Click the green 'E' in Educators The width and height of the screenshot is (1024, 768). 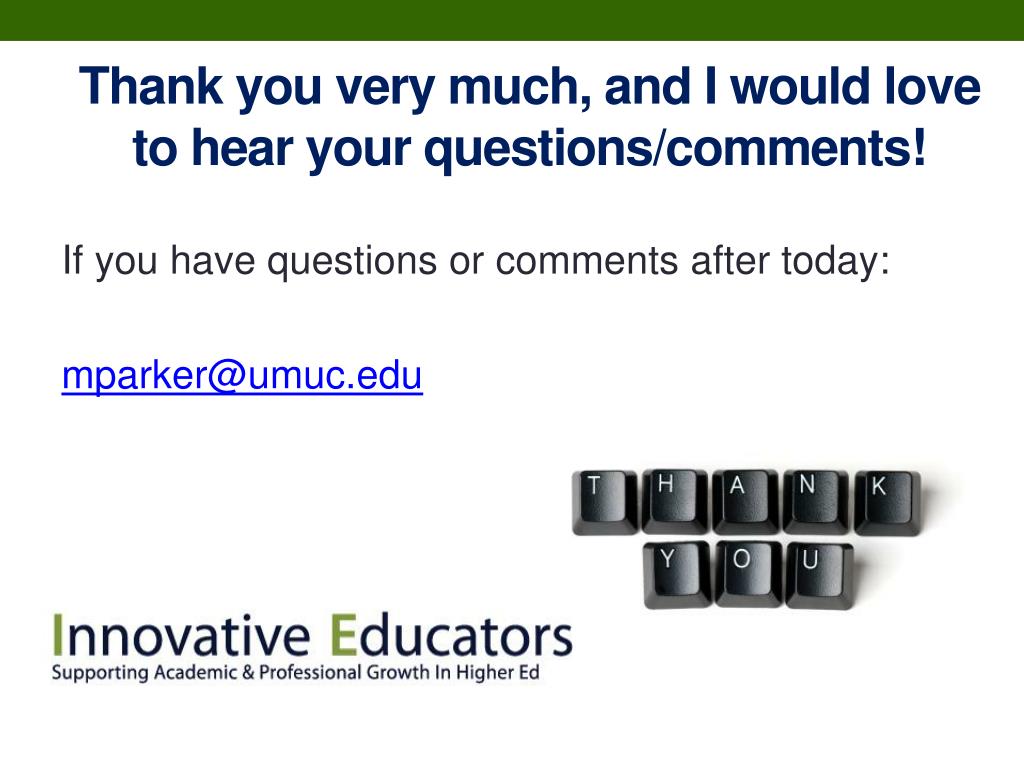(343, 635)
